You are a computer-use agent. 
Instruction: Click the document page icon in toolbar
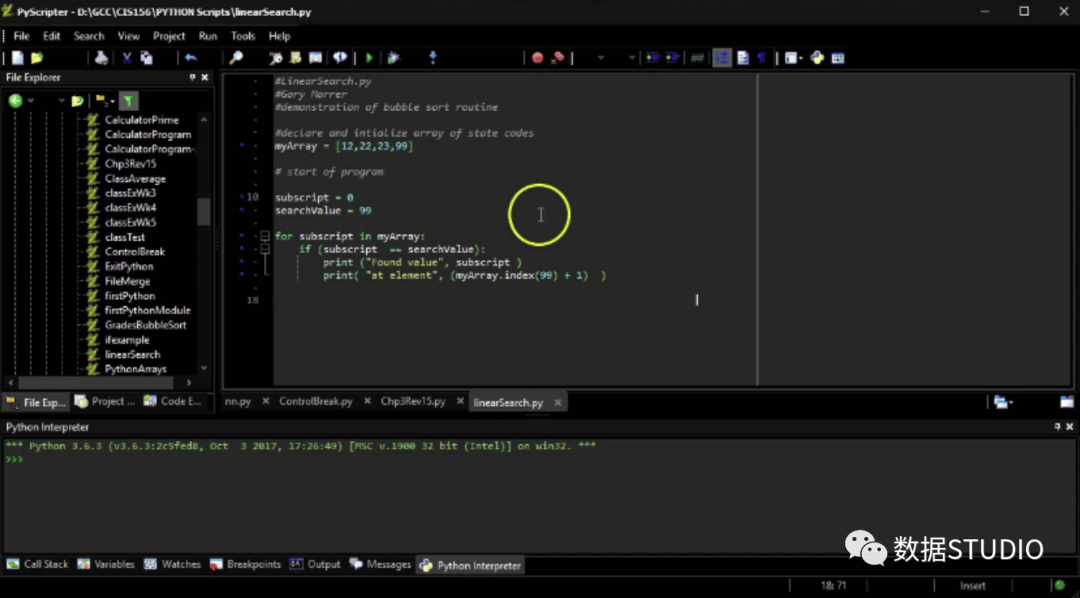tap(742, 58)
